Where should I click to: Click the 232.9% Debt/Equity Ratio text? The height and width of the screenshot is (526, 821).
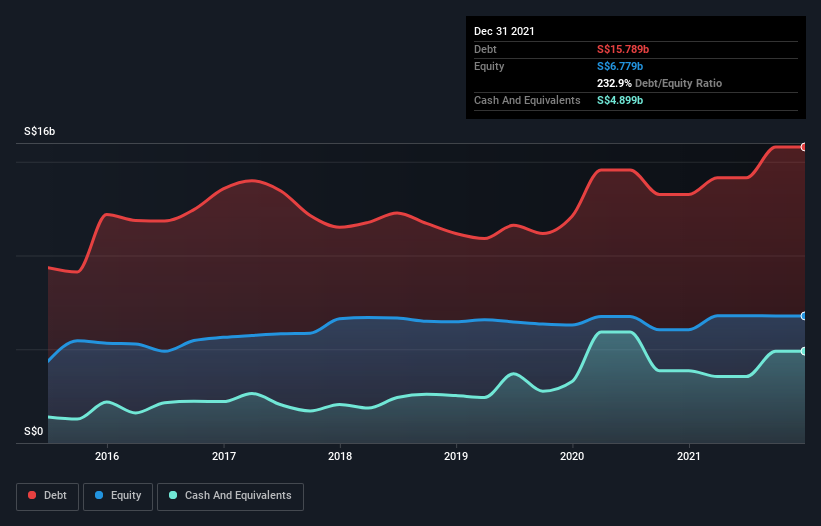(x=659, y=83)
